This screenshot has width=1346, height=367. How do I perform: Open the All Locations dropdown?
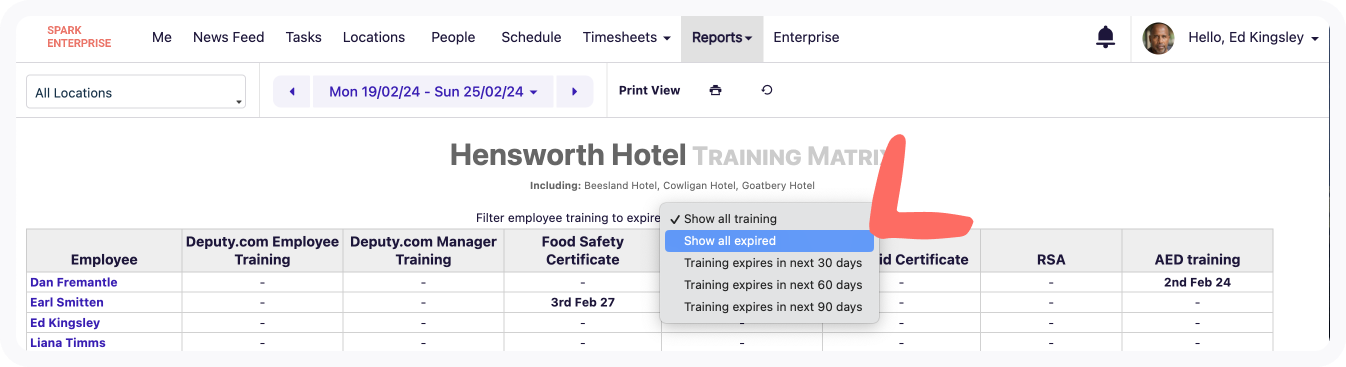(136, 92)
